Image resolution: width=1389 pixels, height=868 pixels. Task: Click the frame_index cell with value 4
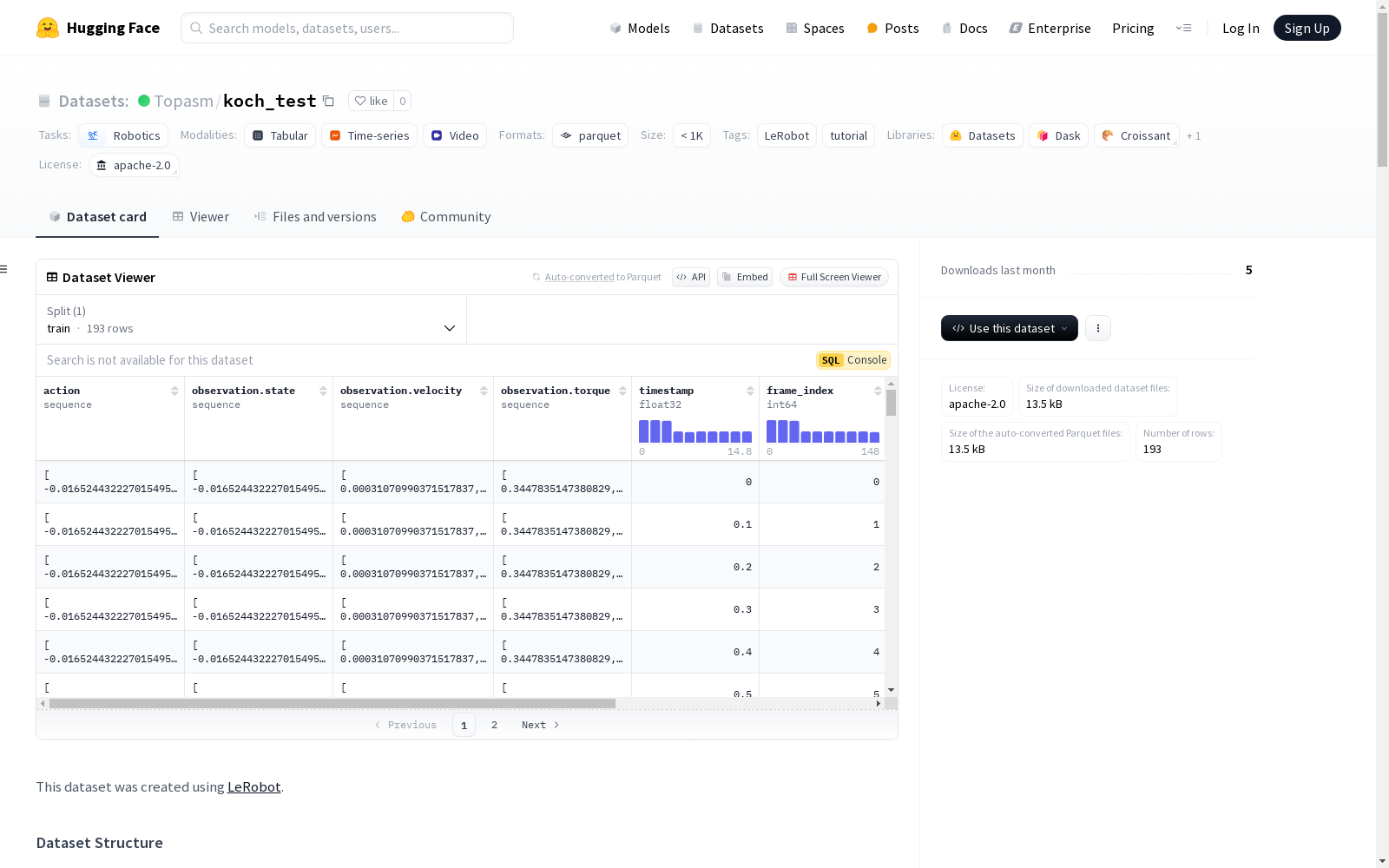coord(823,652)
